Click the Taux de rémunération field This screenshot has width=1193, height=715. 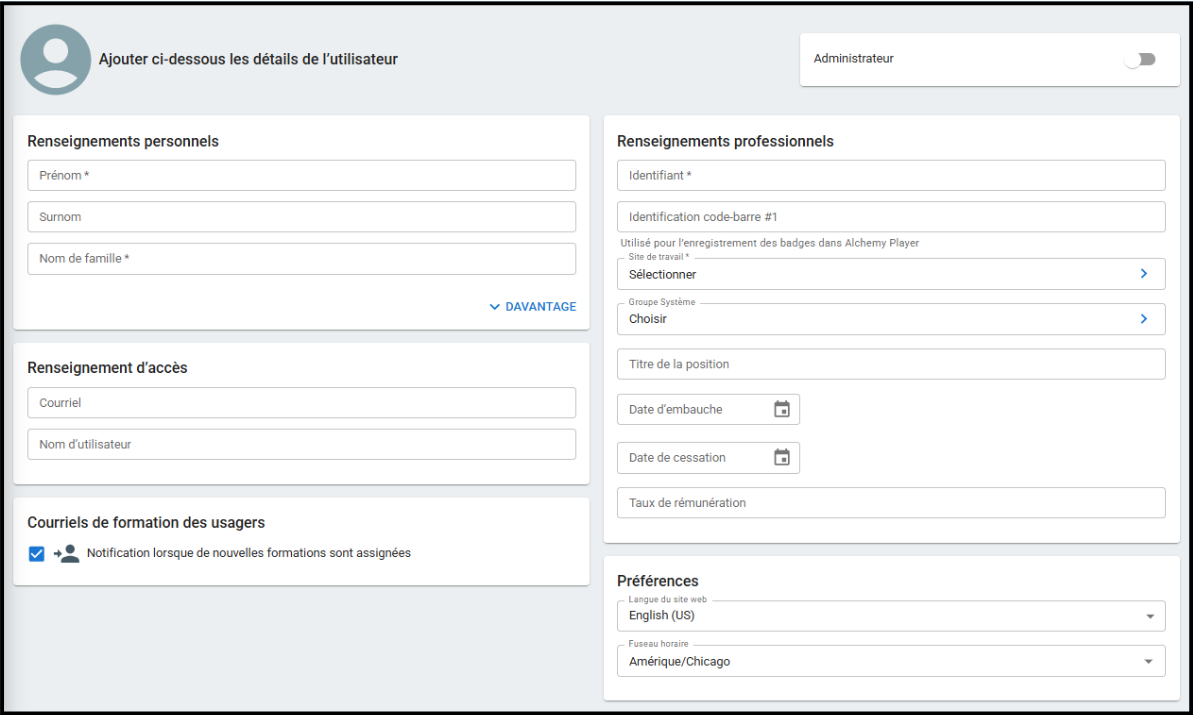[x=891, y=503]
